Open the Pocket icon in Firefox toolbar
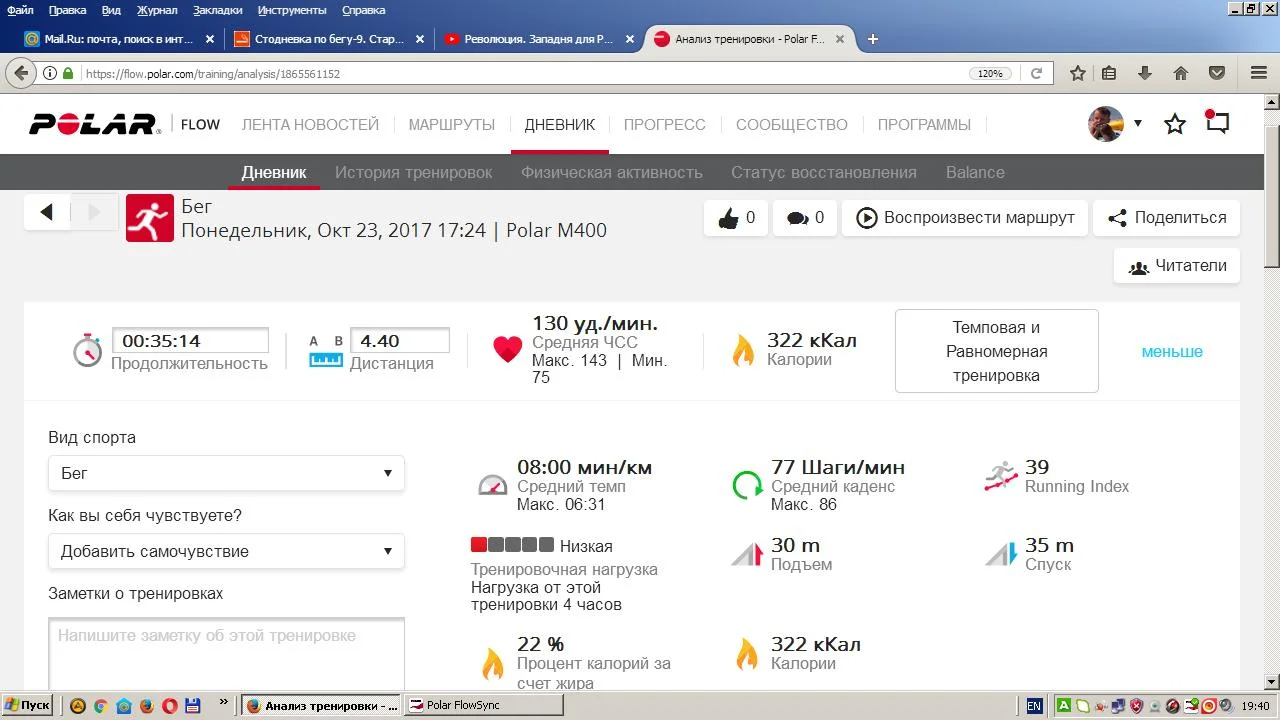 (1217, 73)
